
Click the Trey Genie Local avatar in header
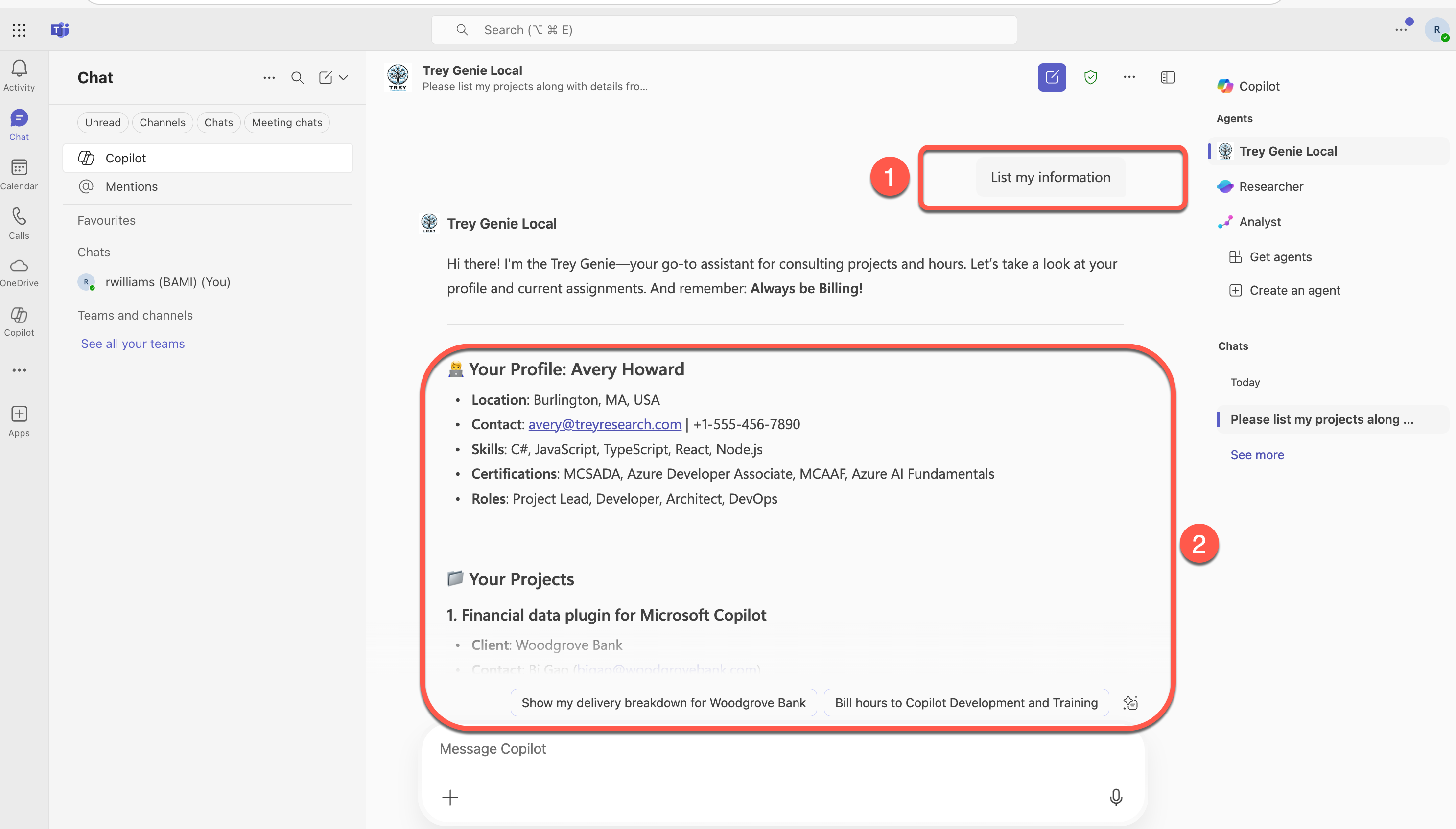click(x=398, y=77)
